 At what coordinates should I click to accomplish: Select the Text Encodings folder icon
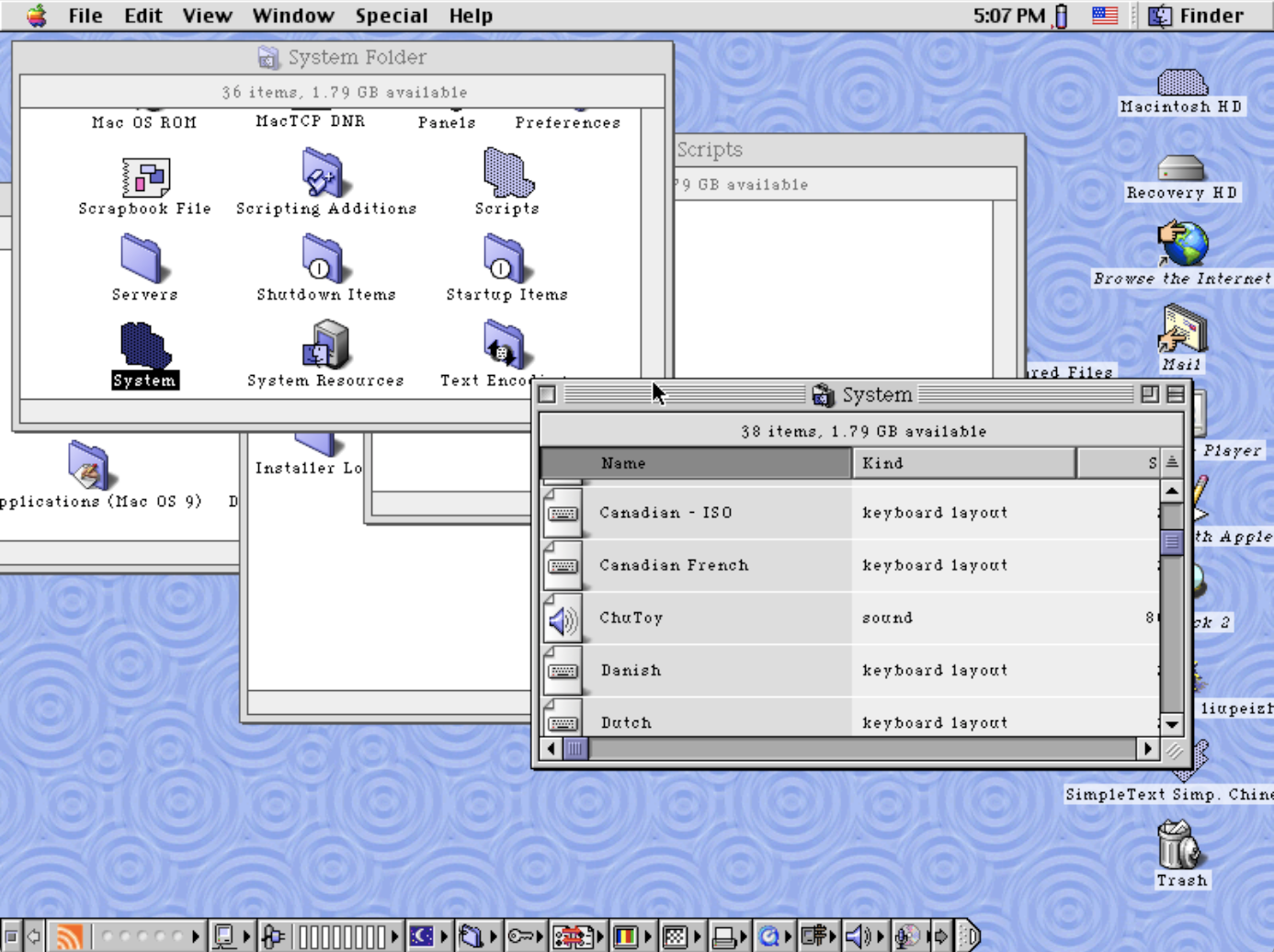point(504,345)
